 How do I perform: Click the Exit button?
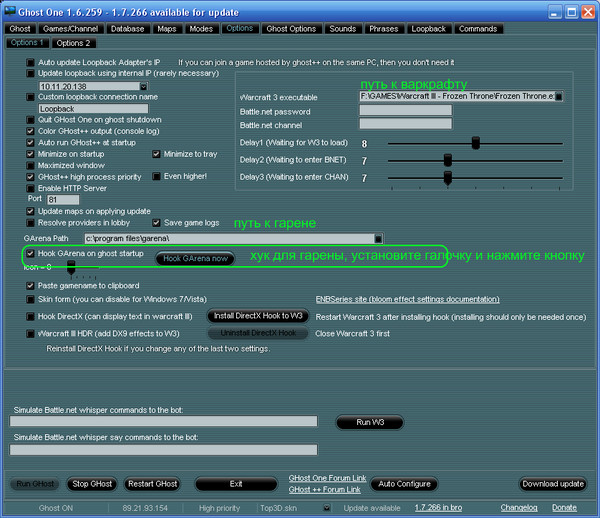tap(236, 484)
